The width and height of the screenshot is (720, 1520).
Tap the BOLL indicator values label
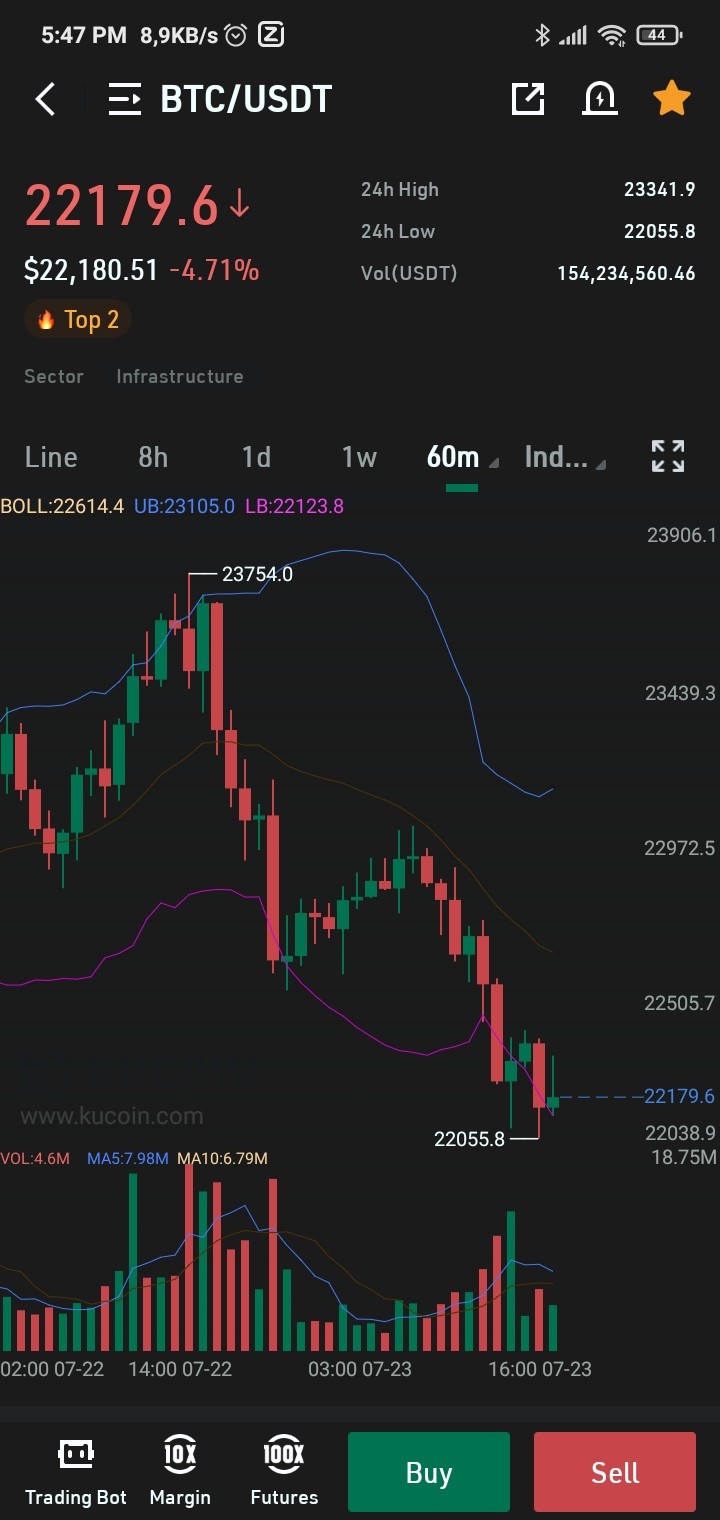(172, 506)
